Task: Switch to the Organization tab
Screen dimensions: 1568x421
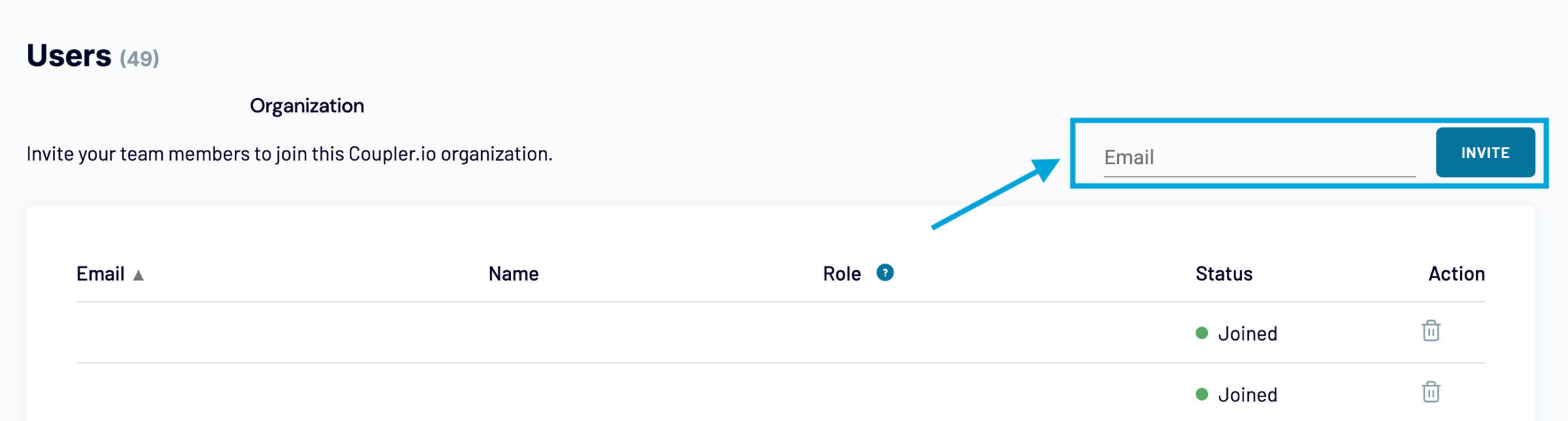Action: click(307, 106)
